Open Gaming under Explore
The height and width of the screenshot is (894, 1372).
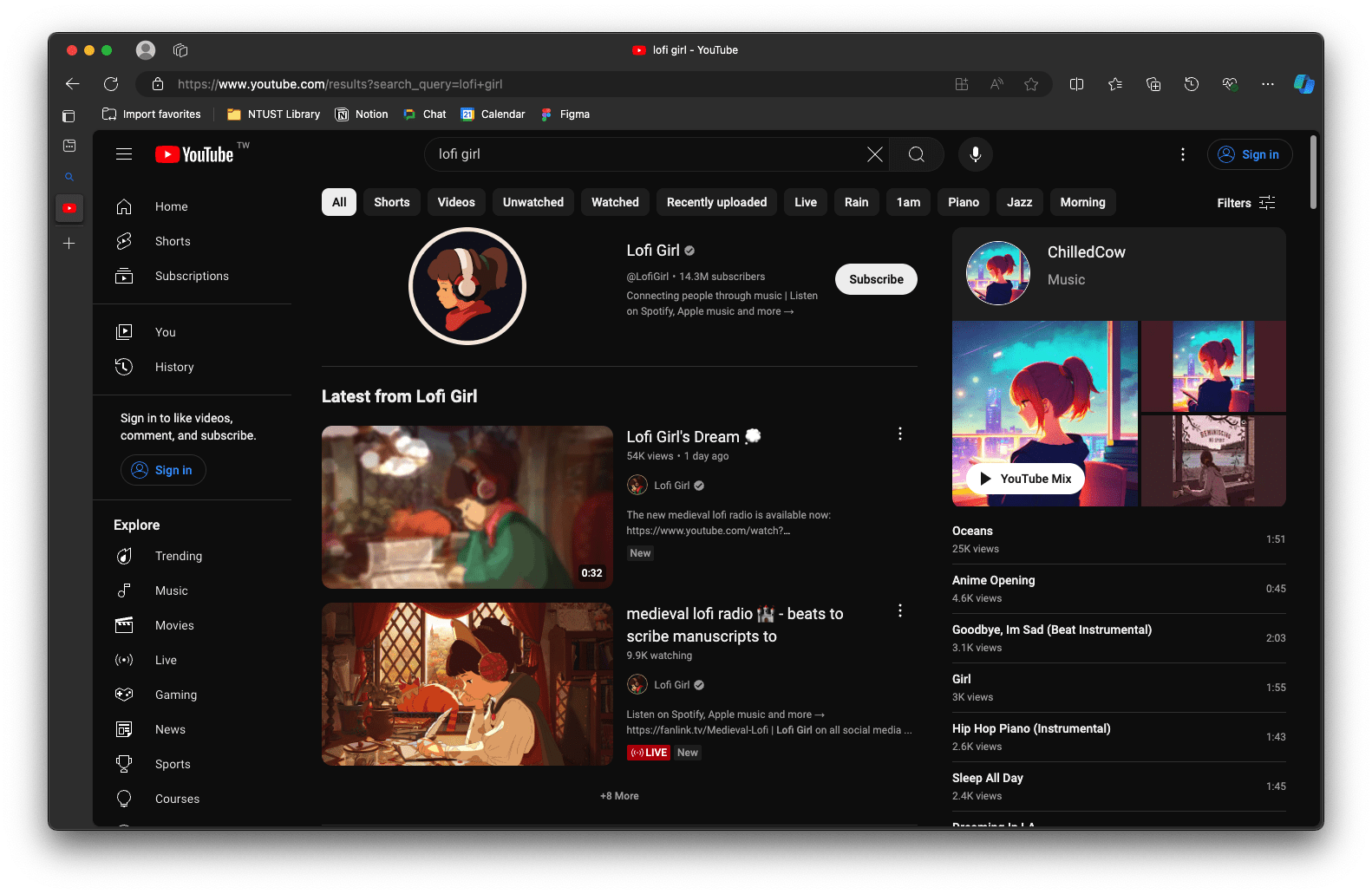pyautogui.click(x=192, y=695)
